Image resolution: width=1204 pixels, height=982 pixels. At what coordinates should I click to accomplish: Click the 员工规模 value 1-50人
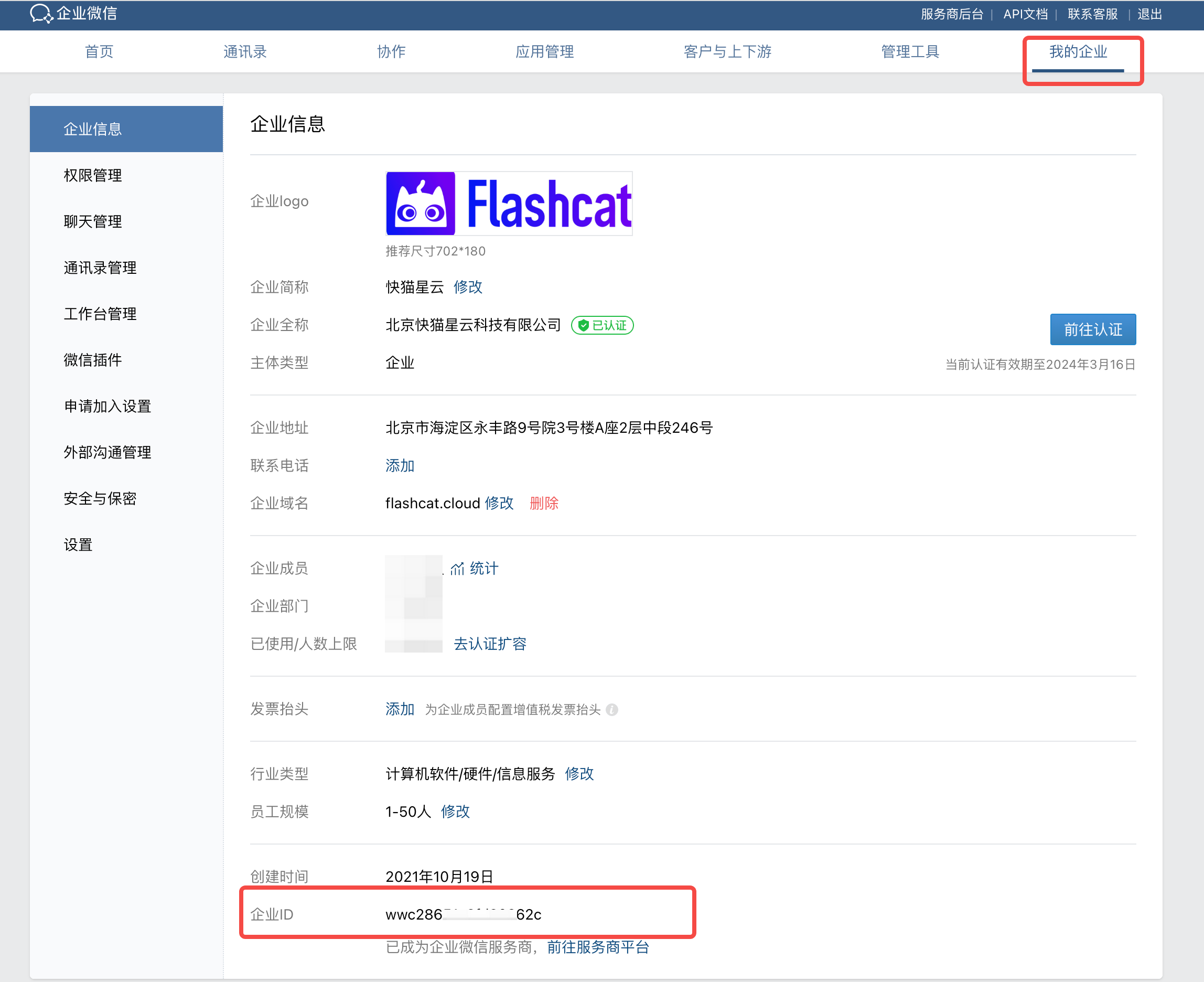408,811
